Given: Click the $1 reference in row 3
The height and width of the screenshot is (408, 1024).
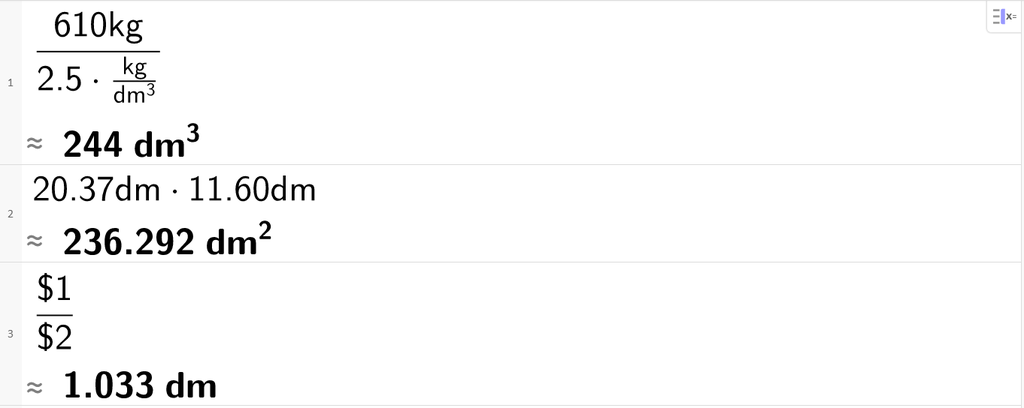Looking at the screenshot, I should pyautogui.click(x=54, y=290).
